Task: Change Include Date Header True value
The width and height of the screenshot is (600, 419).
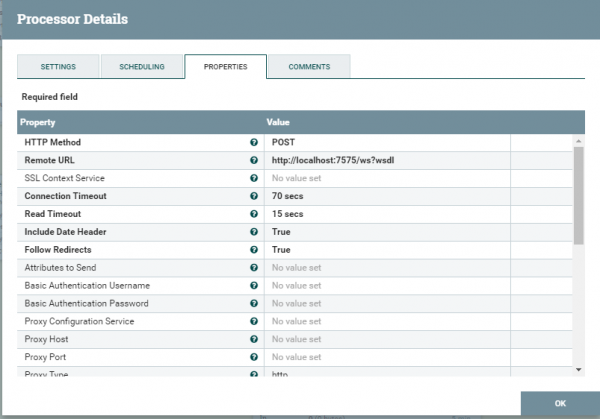Action: tap(386, 232)
